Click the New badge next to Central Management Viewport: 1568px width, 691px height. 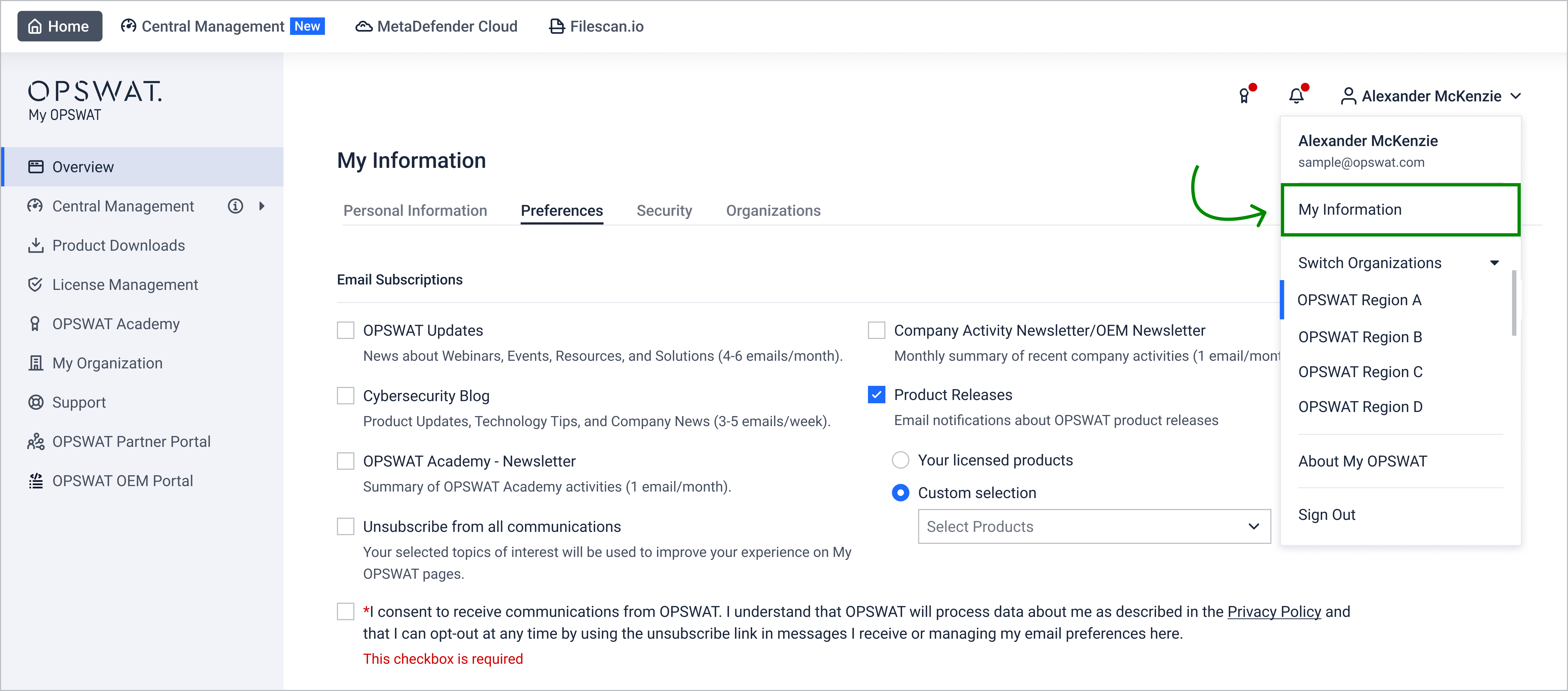tap(307, 26)
